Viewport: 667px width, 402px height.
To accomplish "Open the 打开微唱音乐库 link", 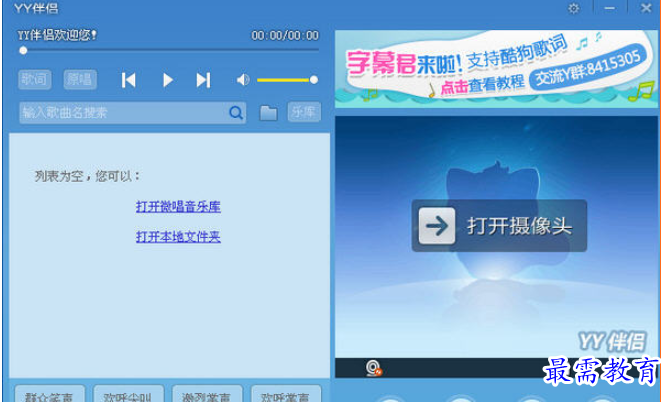I will pos(178,207).
